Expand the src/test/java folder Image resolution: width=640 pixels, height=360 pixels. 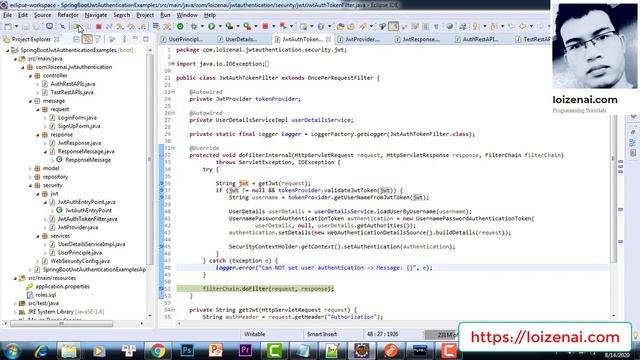pyautogui.click(x=16, y=304)
